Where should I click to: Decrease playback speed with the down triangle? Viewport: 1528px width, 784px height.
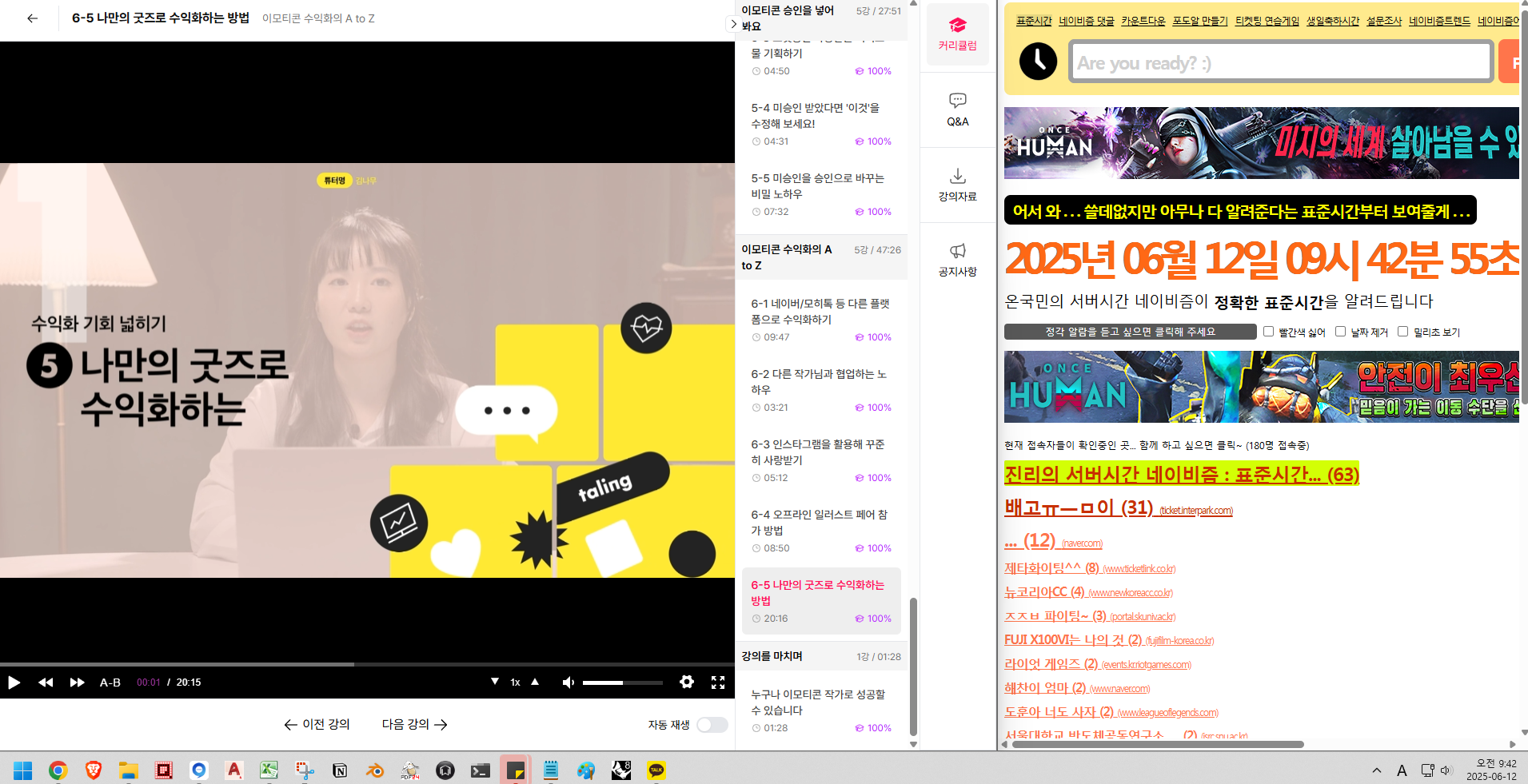point(495,682)
